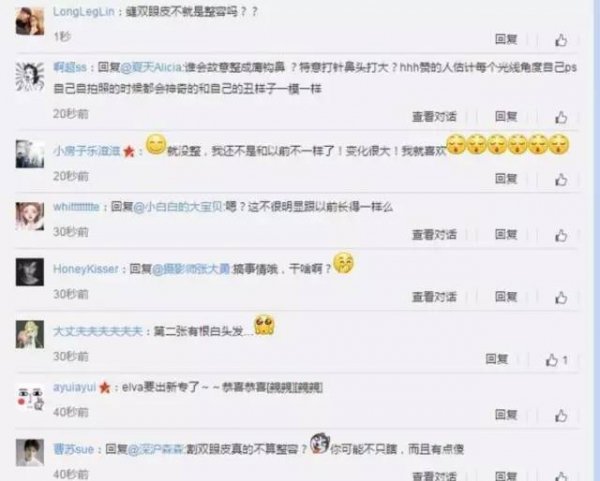Click thumbs-up on 啊超ss's comment

(x=561, y=117)
